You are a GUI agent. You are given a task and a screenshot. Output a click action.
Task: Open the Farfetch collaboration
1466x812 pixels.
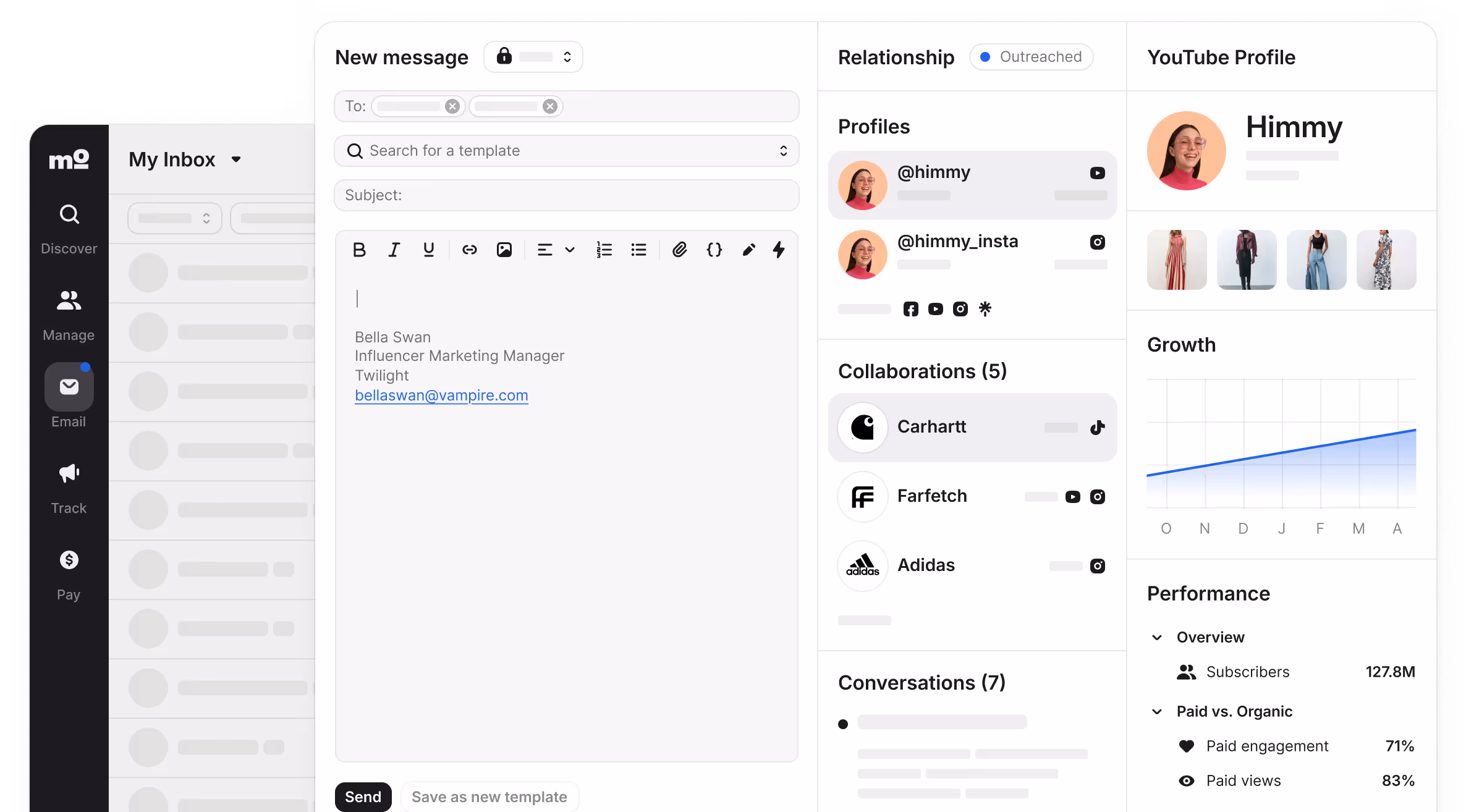(973, 497)
